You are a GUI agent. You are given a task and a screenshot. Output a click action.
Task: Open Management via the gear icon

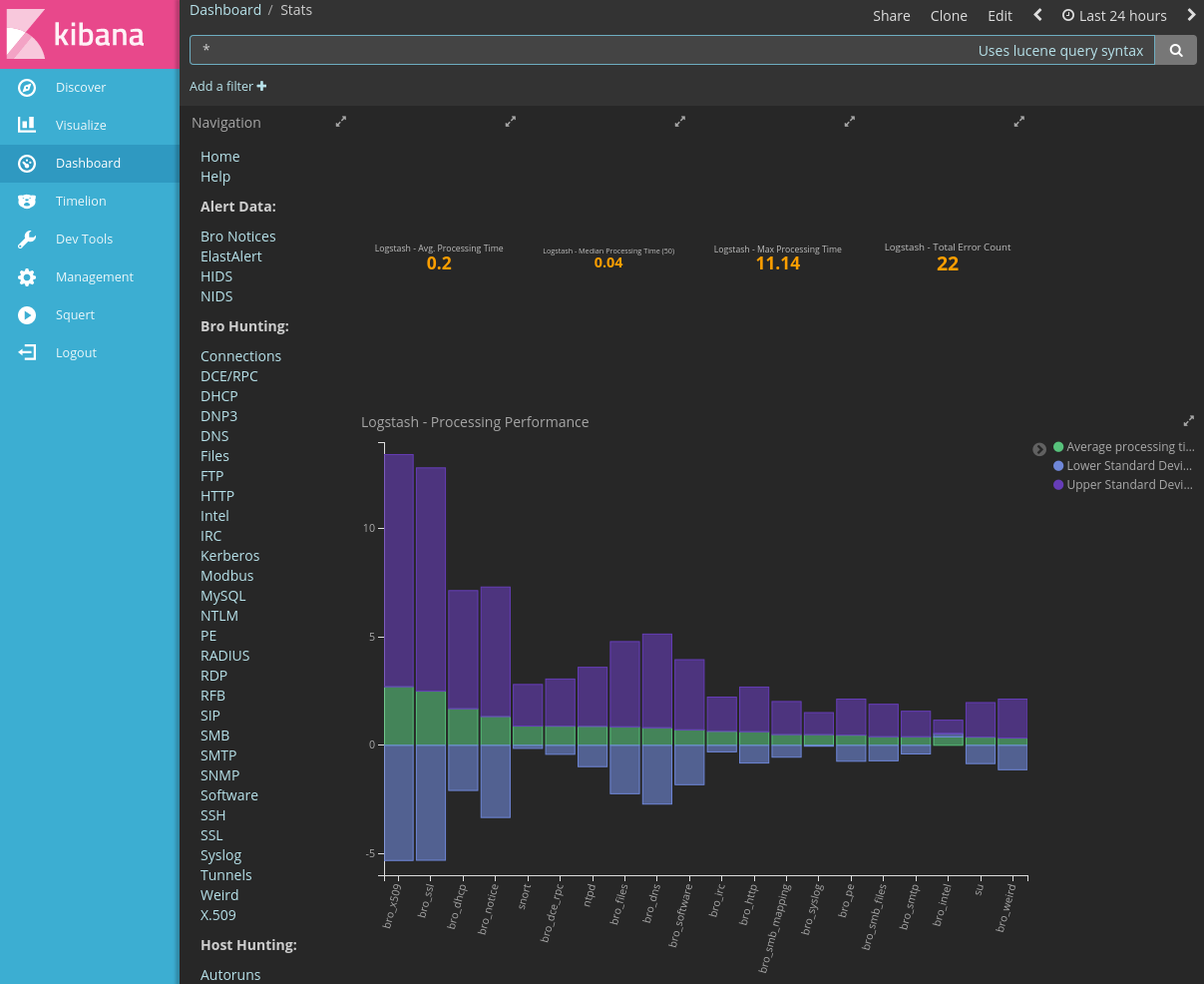[x=26, y=276]
